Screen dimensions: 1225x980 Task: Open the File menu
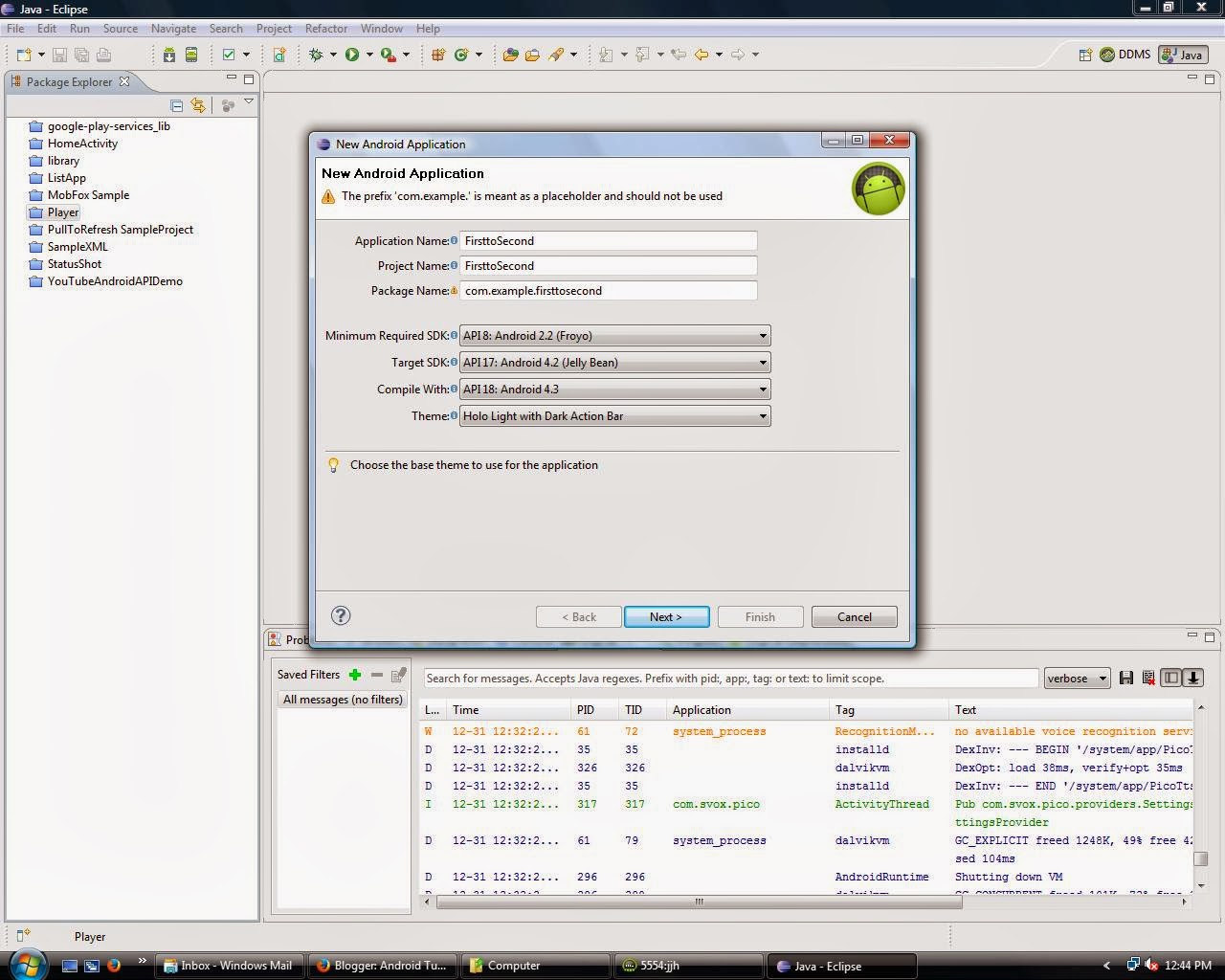coord(16,29)
